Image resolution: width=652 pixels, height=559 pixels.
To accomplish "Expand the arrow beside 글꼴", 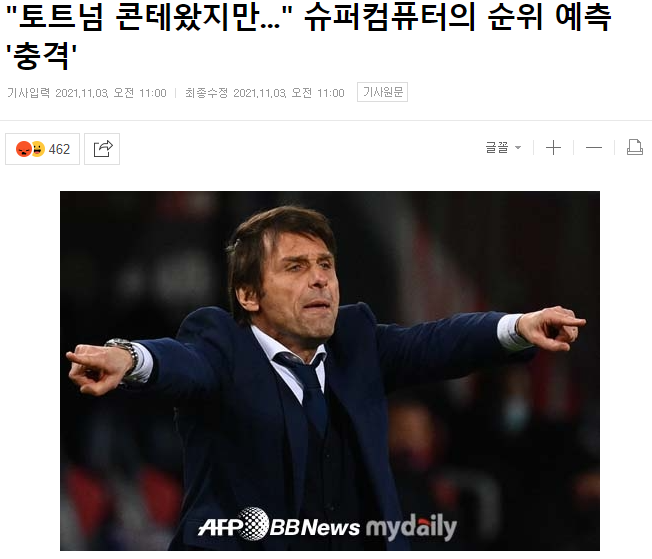I will [518, 148].
